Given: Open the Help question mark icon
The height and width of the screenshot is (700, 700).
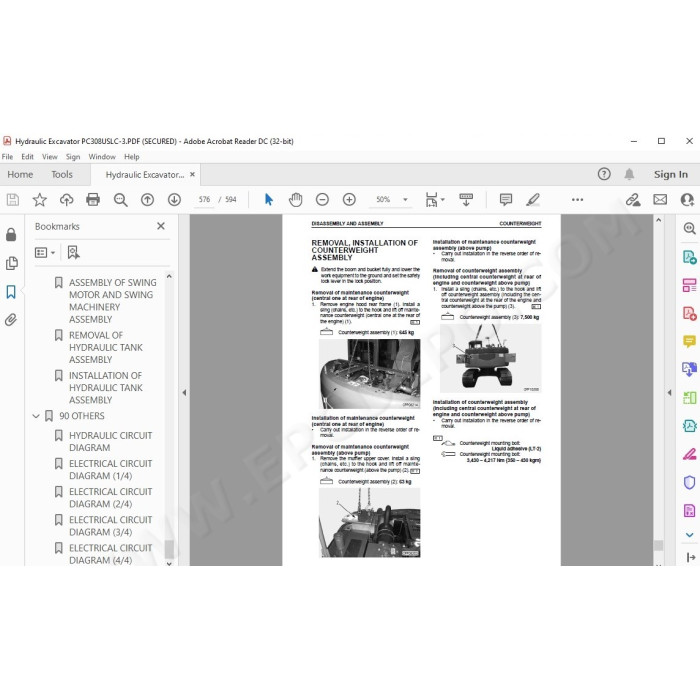Looking at the screenshot, I should [604, 174].
